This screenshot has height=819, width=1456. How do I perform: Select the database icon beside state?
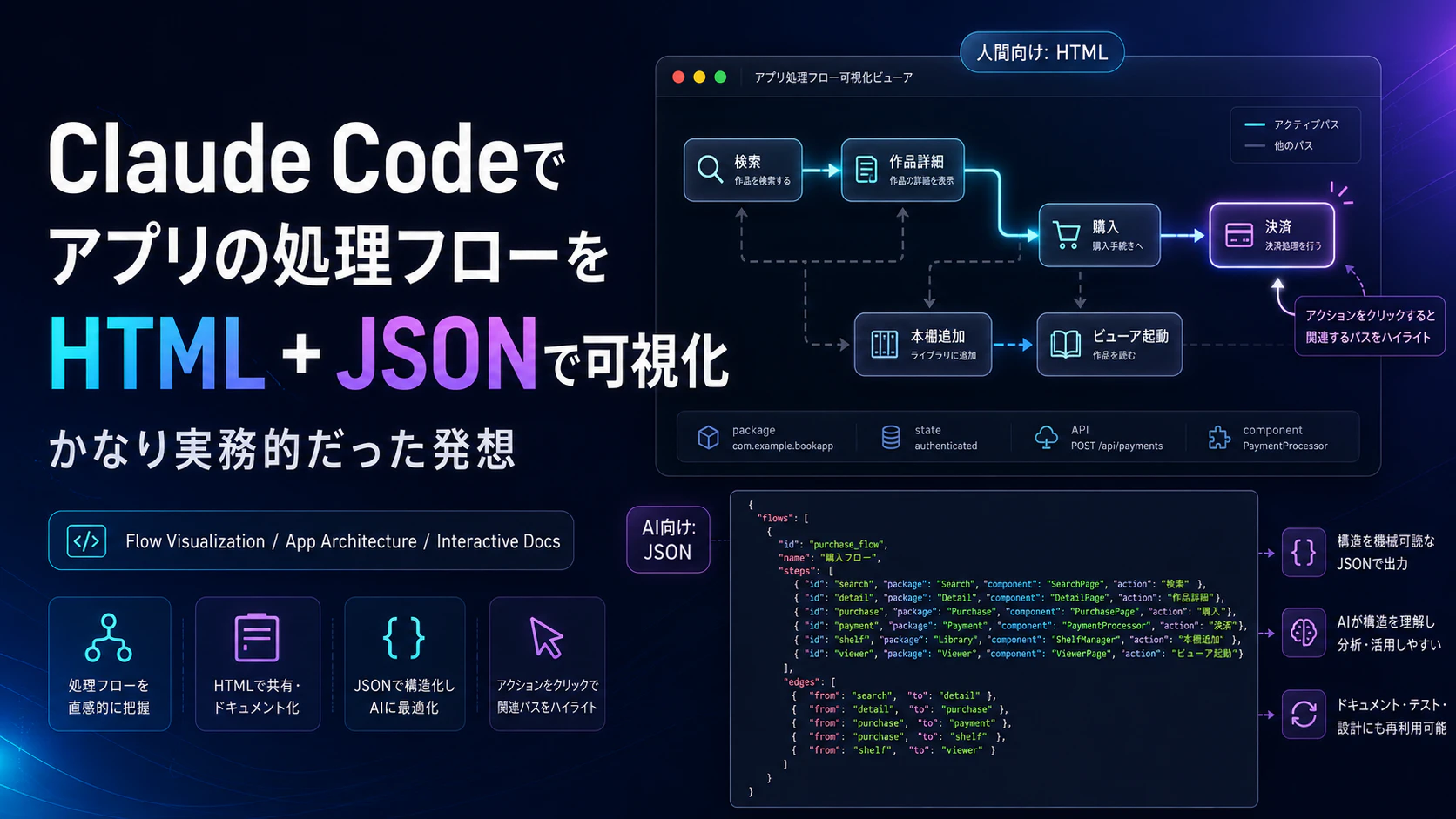[891, 437]
